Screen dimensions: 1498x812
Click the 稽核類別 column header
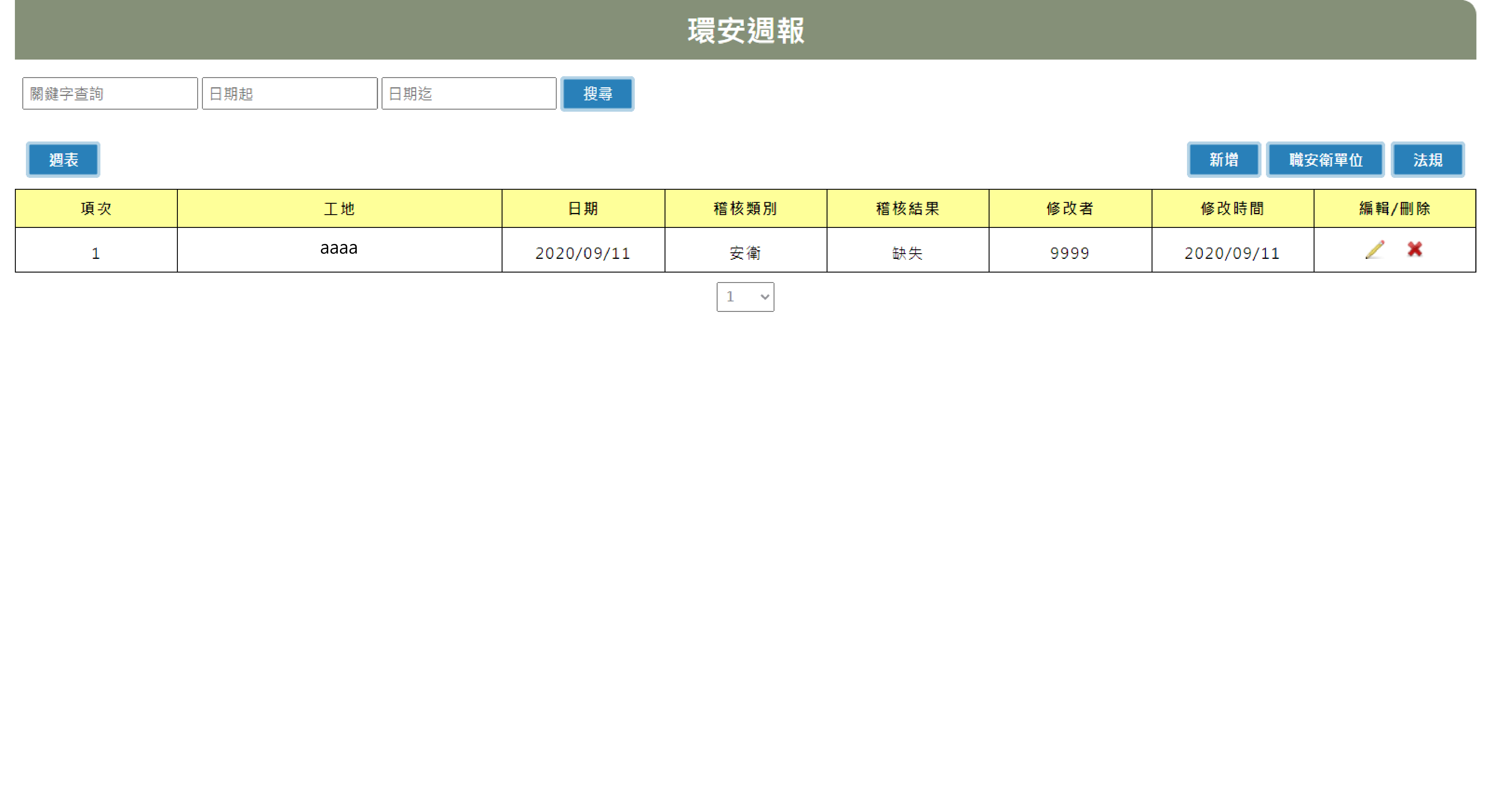pyautogui.click(x=746, y=208)
